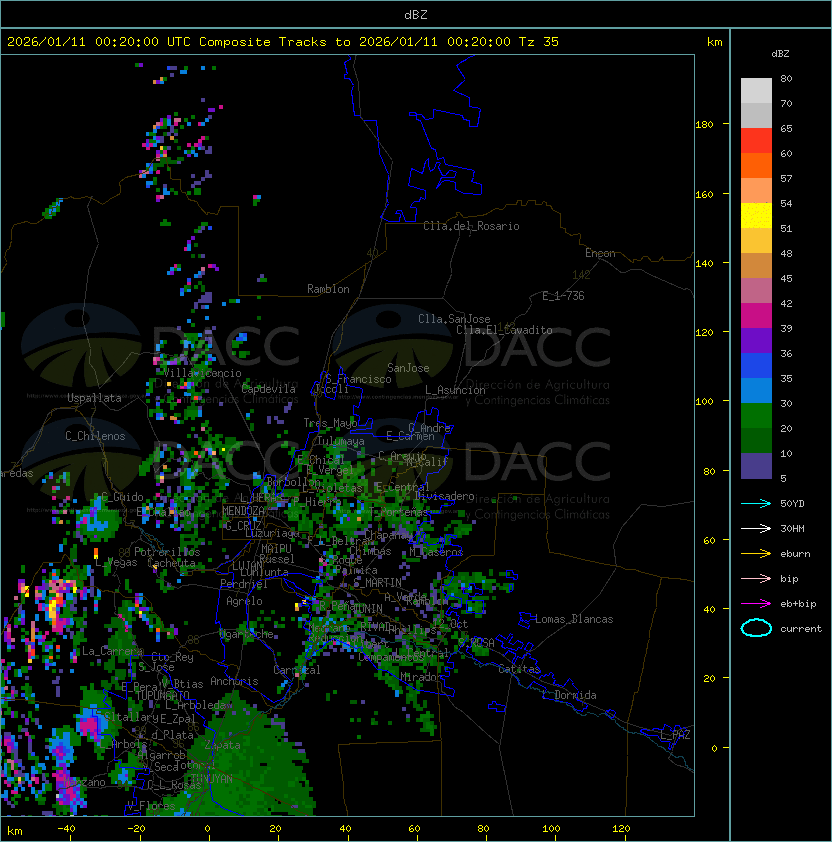
Task: Select the S_MARTIN label
Action: [378, 583]
